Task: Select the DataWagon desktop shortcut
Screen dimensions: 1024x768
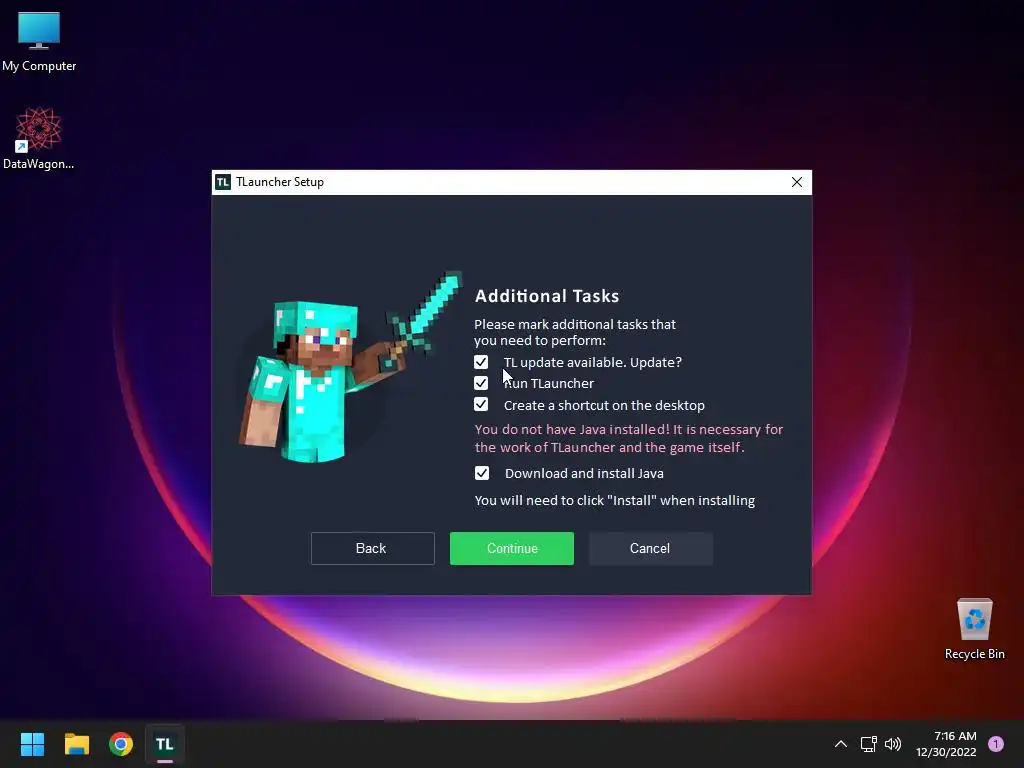Action: 39,138
